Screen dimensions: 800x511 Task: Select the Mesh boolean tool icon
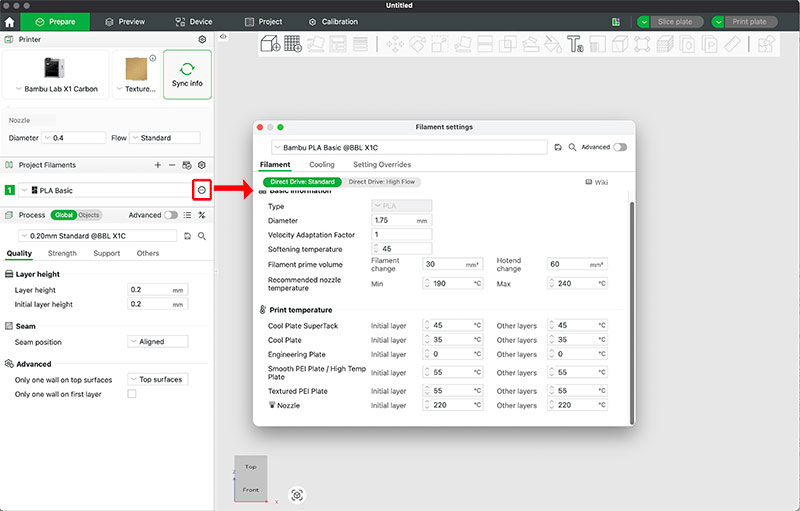coord(508,44)
